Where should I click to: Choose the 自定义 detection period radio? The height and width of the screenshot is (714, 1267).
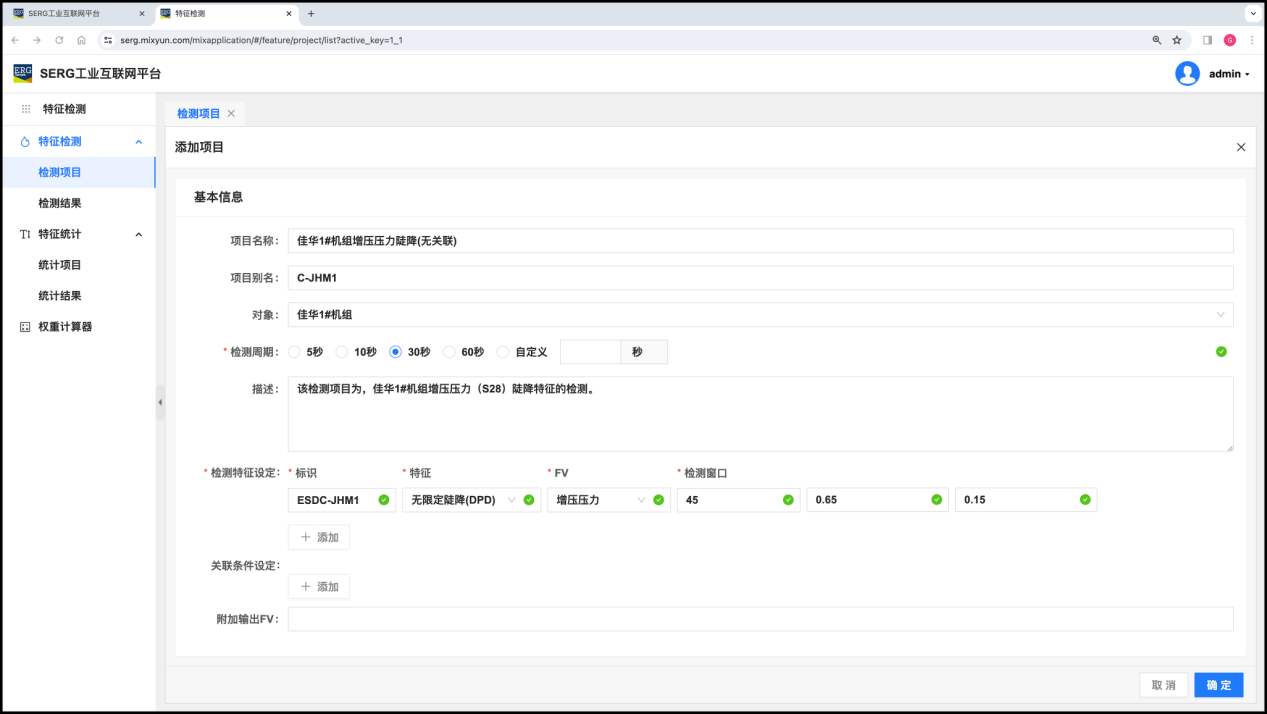(x=503, y=352)
